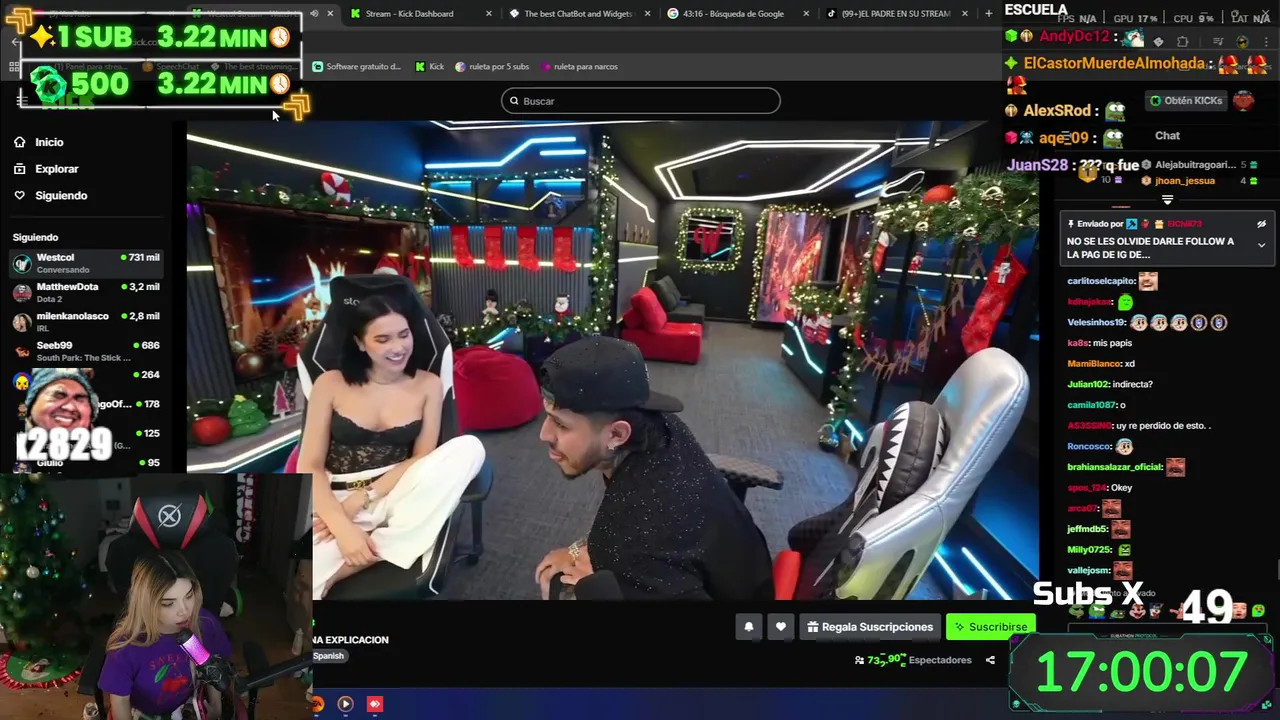Close the Stream - Kick Dashboard tab
Screen dimensions: 1280x720
coord(489,14)
